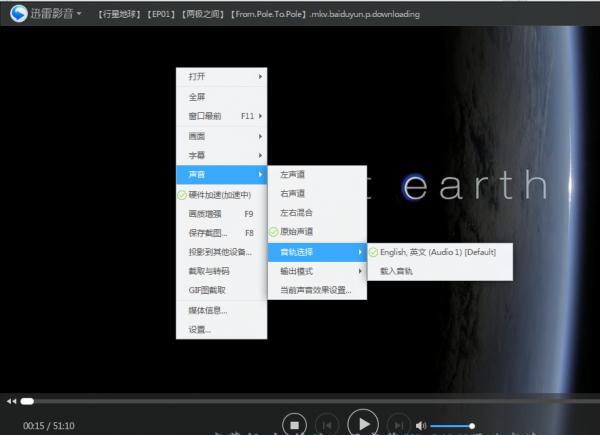Select the checked 原始声道 option

(x=317, y=232)
